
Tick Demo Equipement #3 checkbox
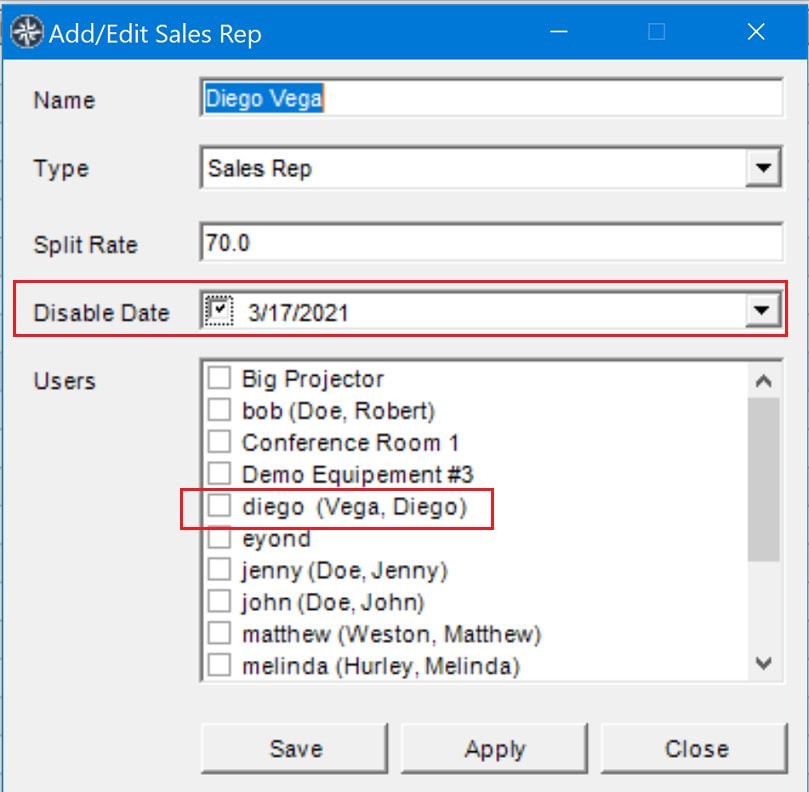click(x=219, y=473)
